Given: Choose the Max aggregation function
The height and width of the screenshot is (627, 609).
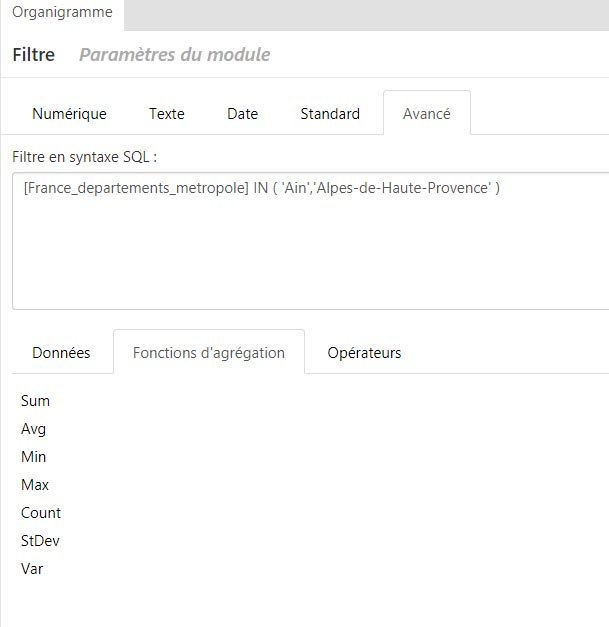Looking at the screenshot, I should pos(35,485).
